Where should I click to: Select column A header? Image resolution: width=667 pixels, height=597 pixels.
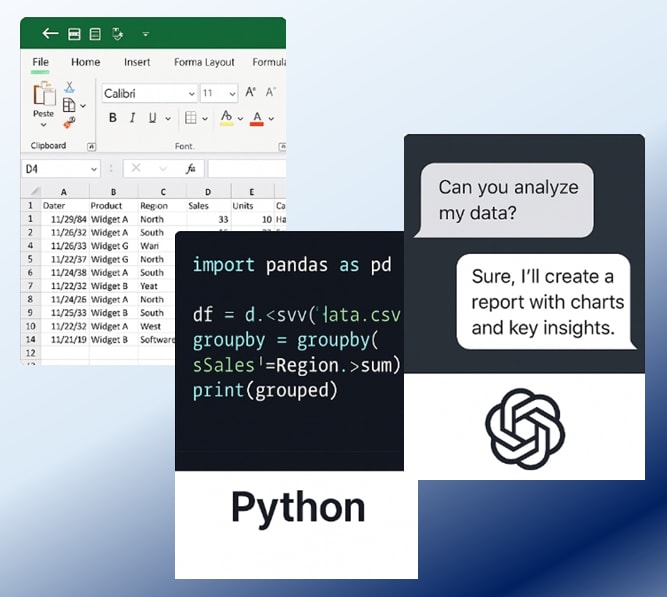click(x=63, y=192)
